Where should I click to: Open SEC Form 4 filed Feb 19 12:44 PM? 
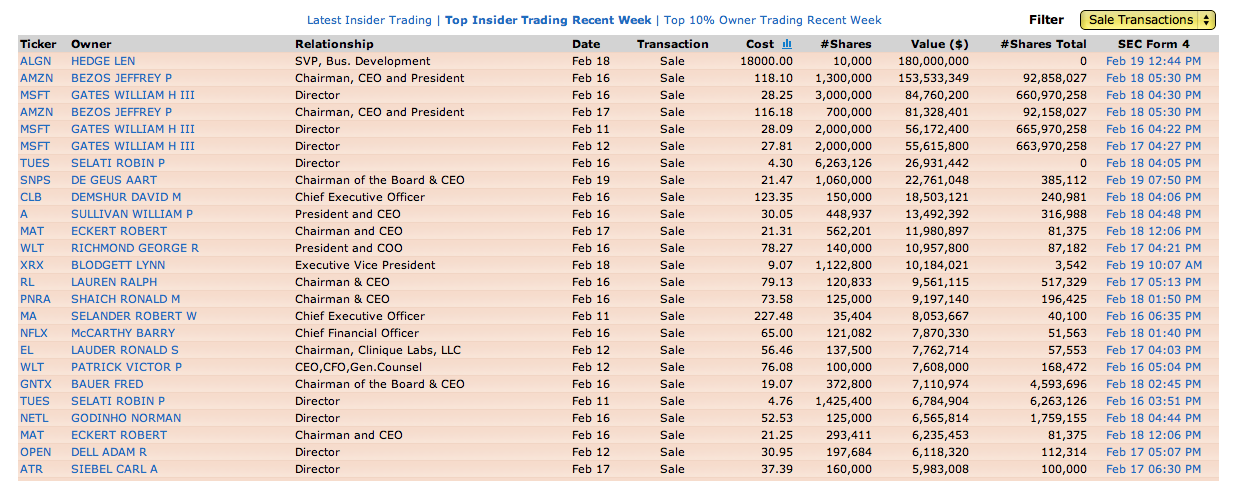1153,61
